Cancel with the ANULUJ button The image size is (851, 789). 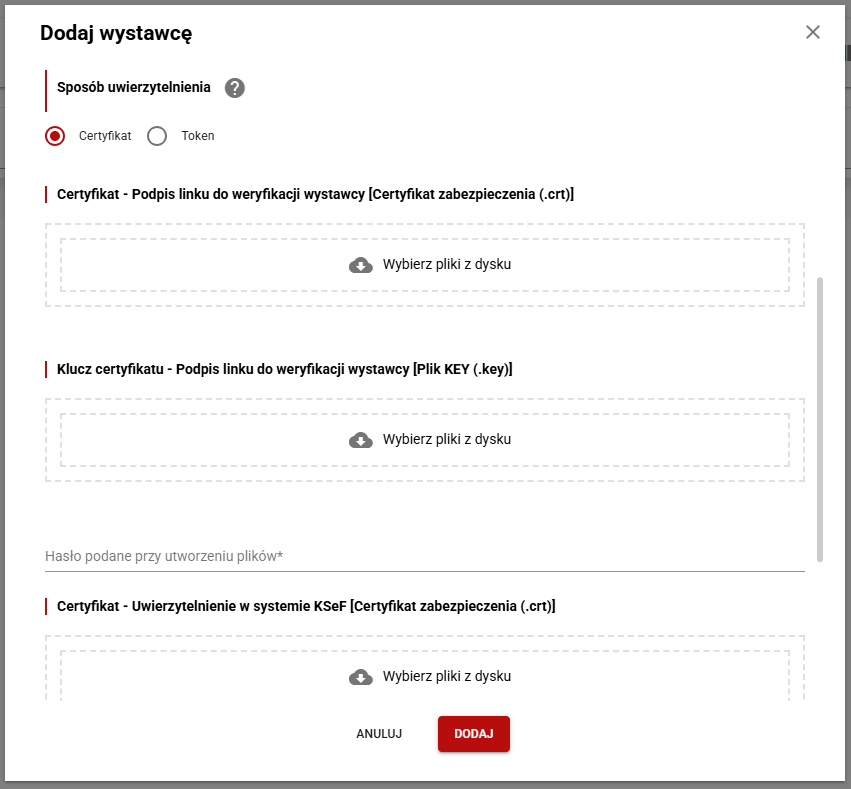[379, 734]
